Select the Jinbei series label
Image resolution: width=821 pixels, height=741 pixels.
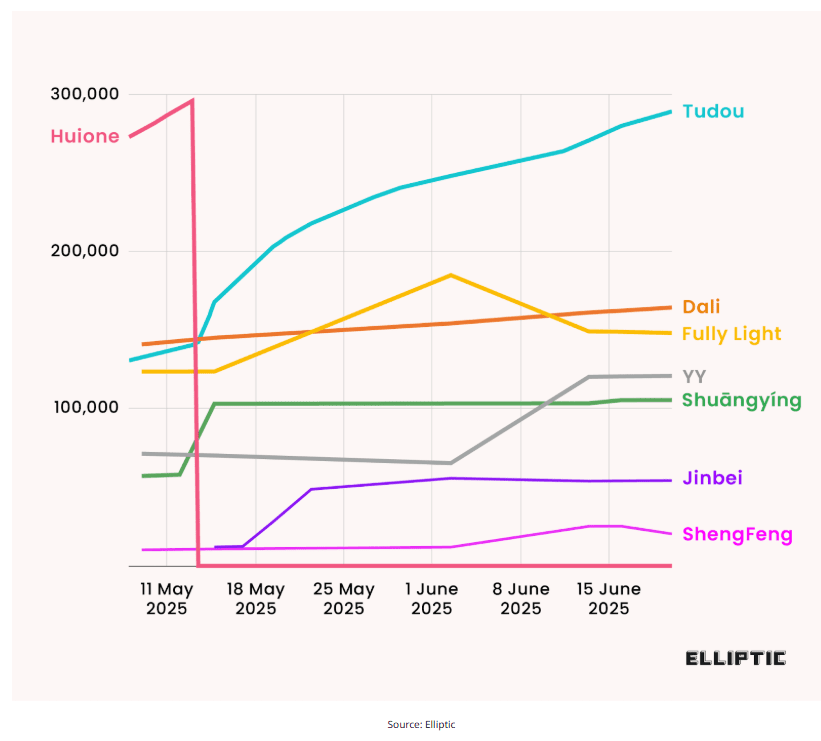712,478
